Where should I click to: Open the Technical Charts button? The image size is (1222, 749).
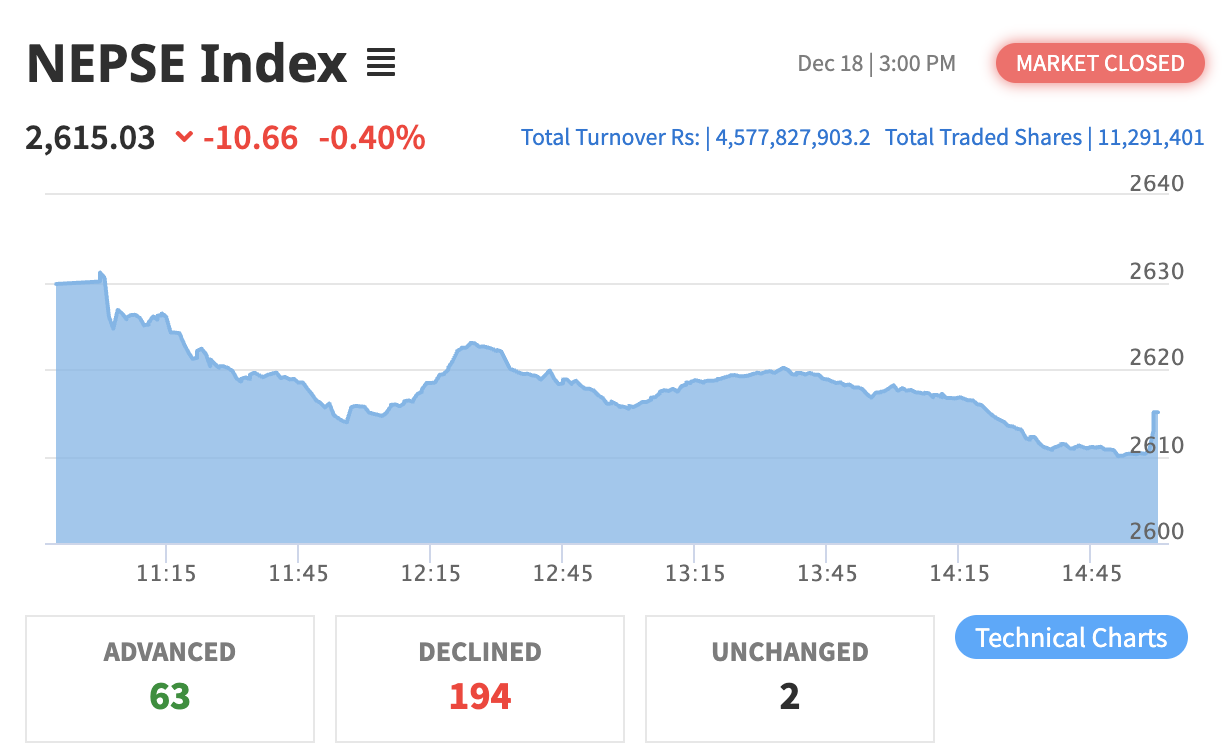[x=1071, y=638]
